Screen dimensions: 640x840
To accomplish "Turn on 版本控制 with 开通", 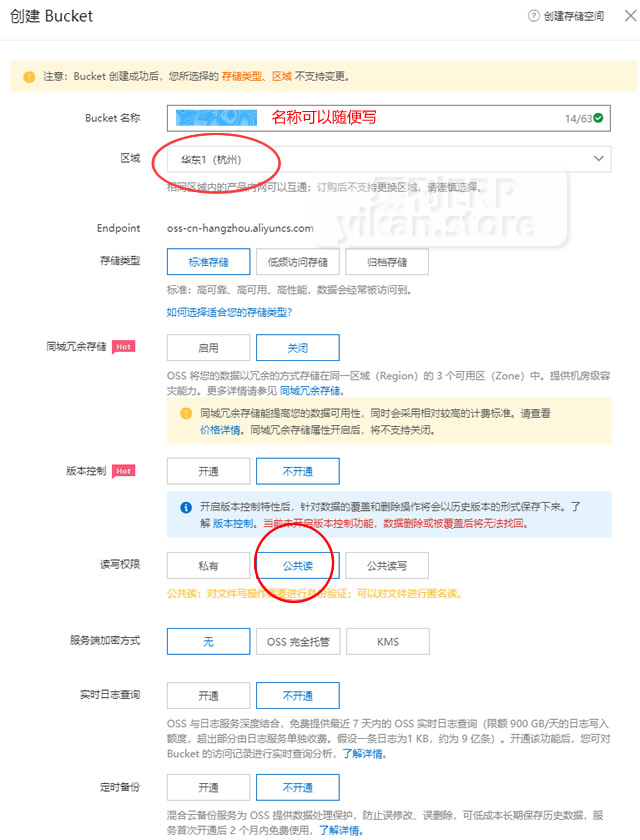I will click(208, 471).
